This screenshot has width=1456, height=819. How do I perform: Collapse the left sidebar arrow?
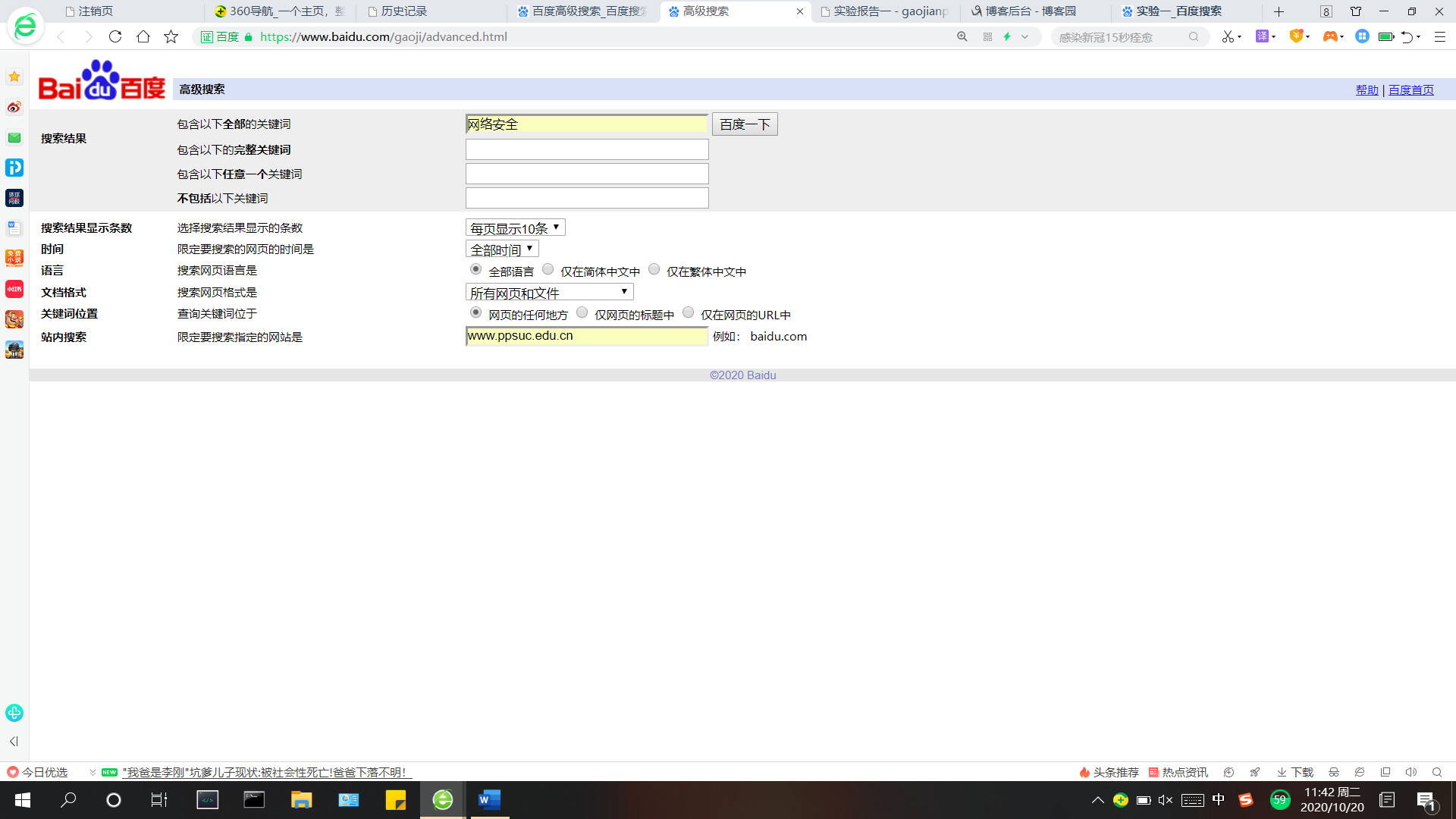click(14, 742)
